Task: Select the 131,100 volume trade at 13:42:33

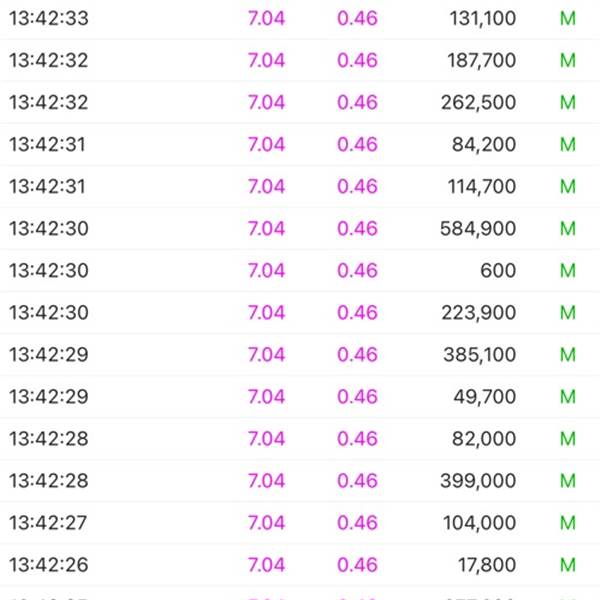Action: pyautogui.click(x=300, y=18)
